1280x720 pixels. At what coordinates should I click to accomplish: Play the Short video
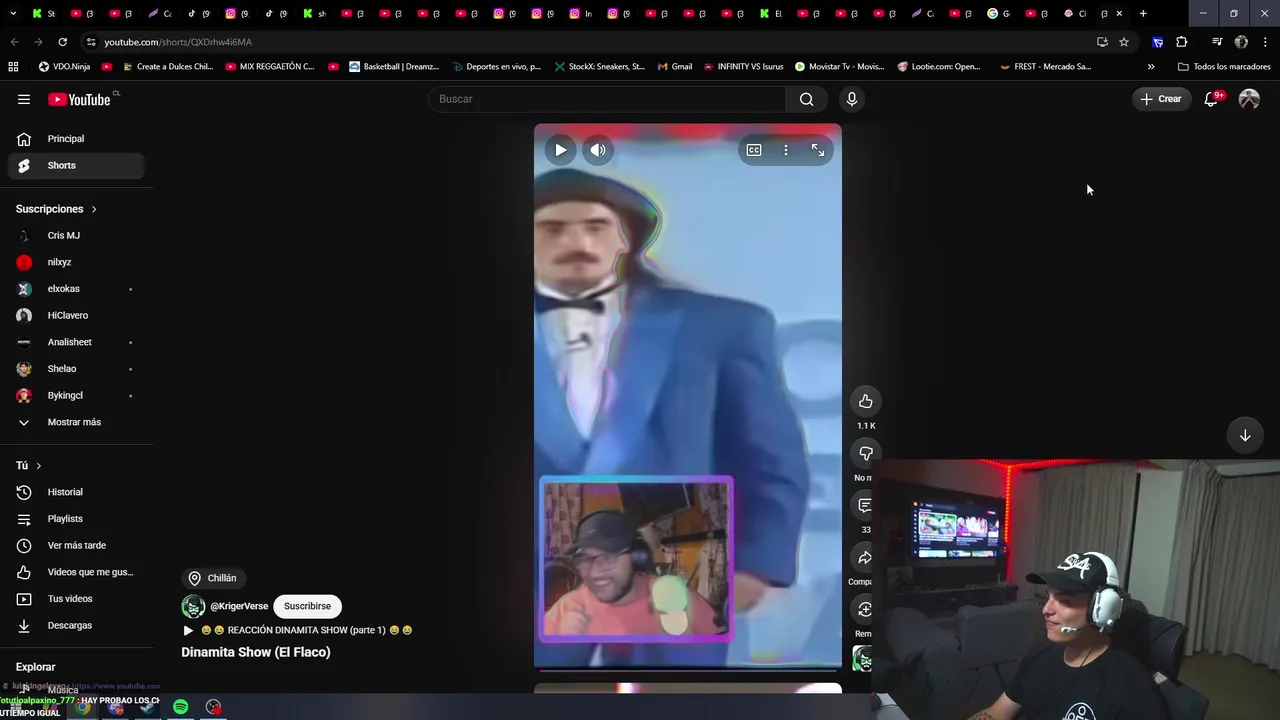[x=560, y=150]
